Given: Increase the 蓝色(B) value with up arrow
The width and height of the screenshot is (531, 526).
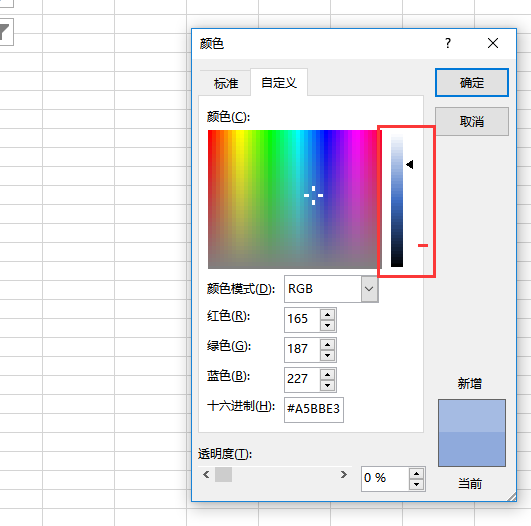Looking at the screenshot, I should (x=327, y=374).
